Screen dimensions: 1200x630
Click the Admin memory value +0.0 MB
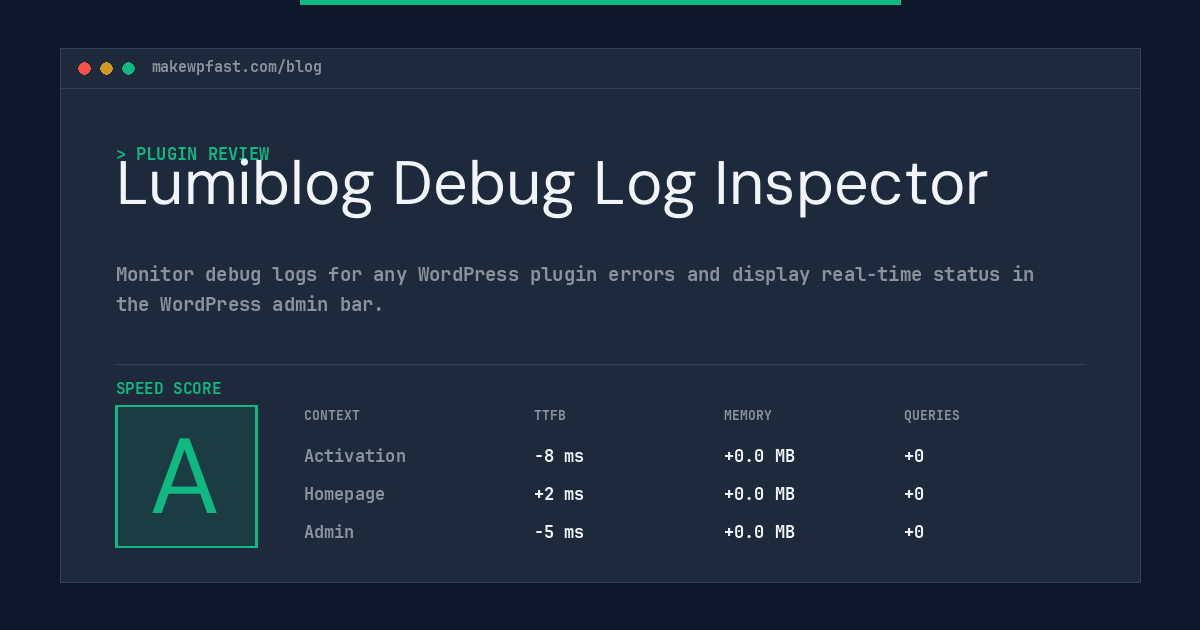click(x=759, y=532)
